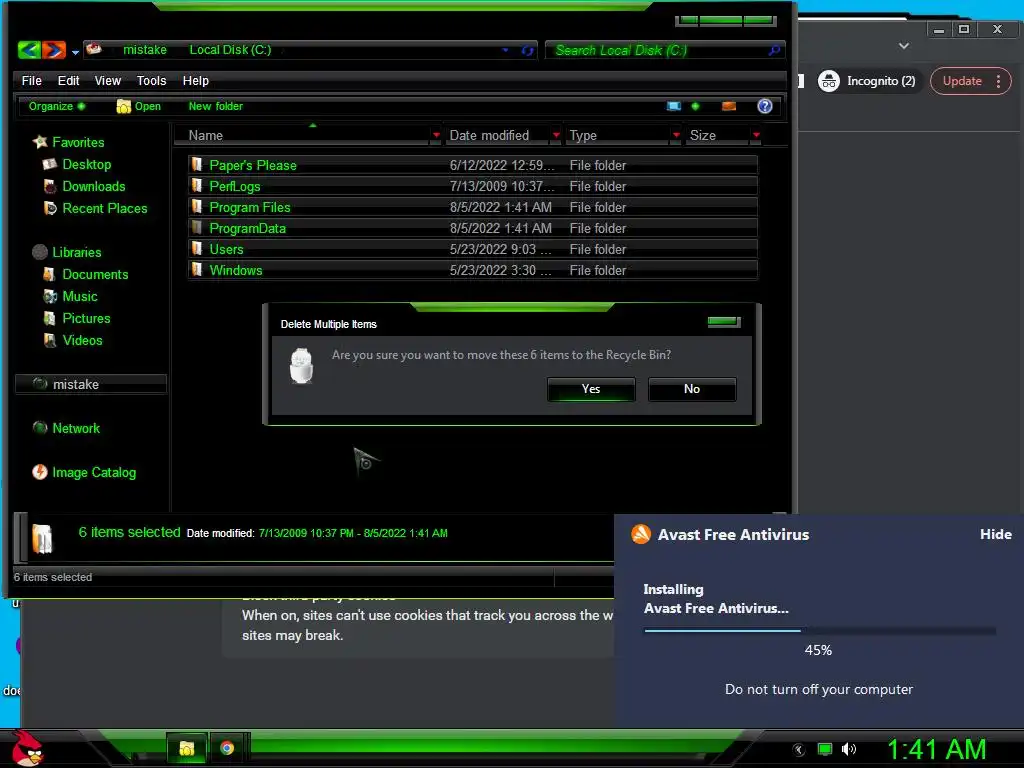This screenshot has height=768, width=1024.
Task: Select the Program Files folder icon
Action: click(197, 206)
